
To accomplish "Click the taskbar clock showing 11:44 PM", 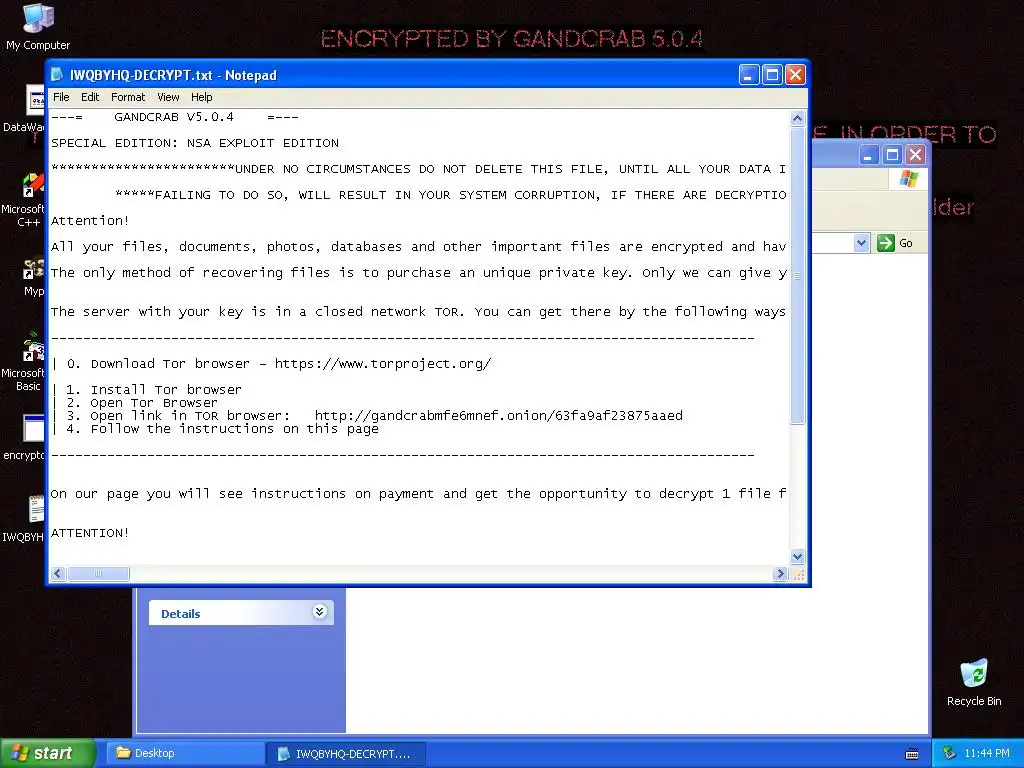I will click(x=987, y=753).
